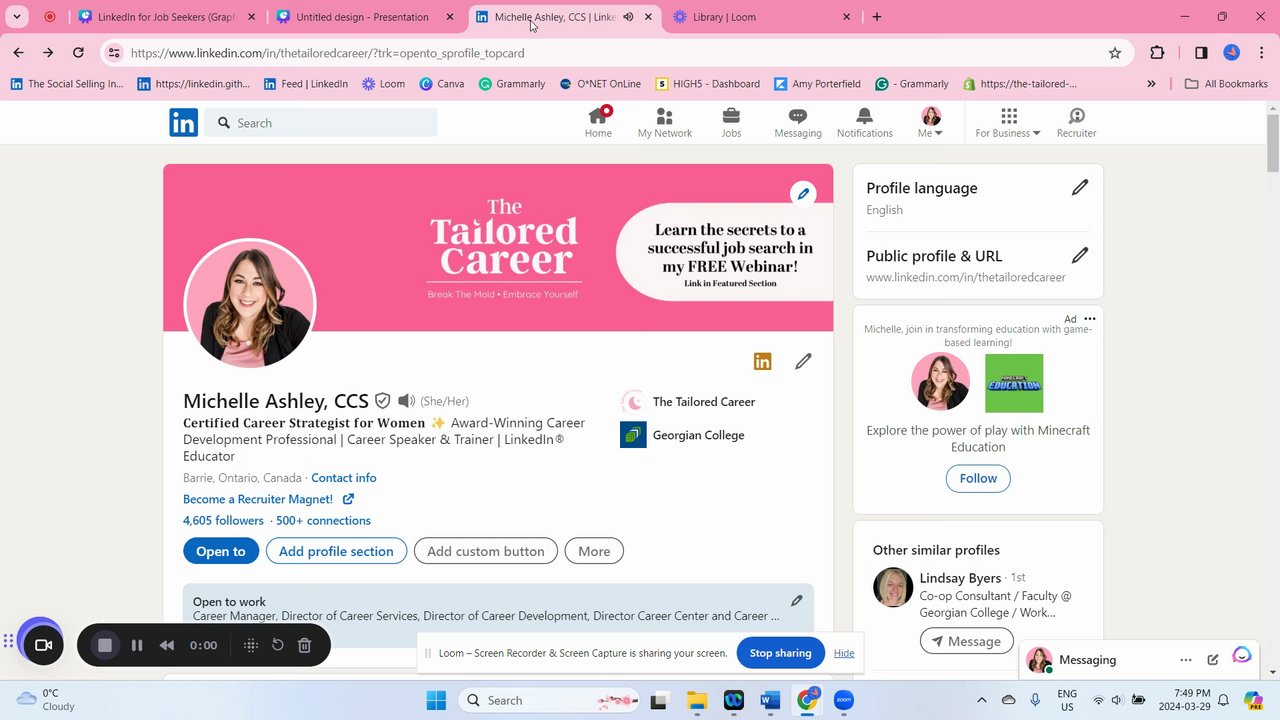This screenshot has width=1280, height=720.
Task: Open All Bookmarks folder
Action: (x=1226, y=84)
